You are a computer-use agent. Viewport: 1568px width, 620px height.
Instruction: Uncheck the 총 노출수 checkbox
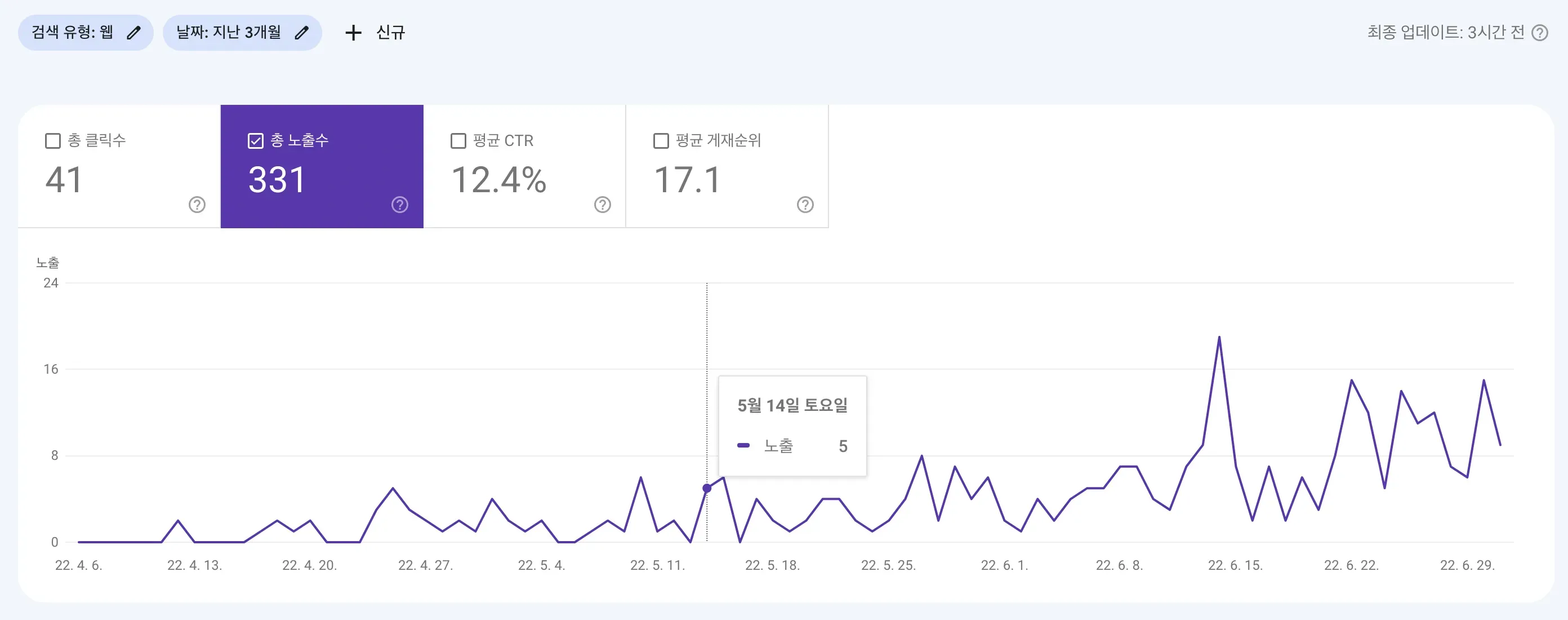(255, 141)
